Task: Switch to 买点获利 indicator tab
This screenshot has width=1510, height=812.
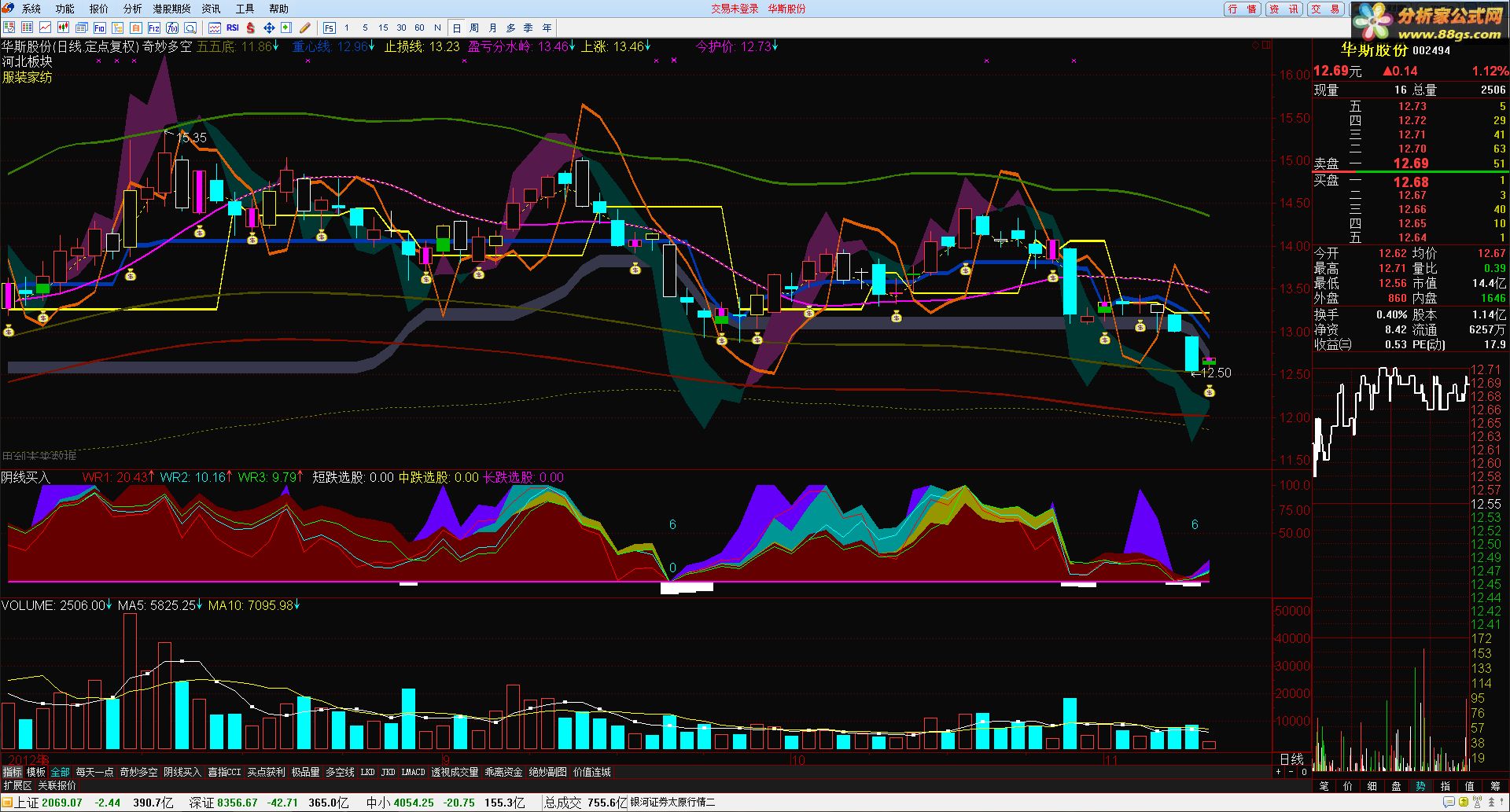Action: tap(266, 772)
